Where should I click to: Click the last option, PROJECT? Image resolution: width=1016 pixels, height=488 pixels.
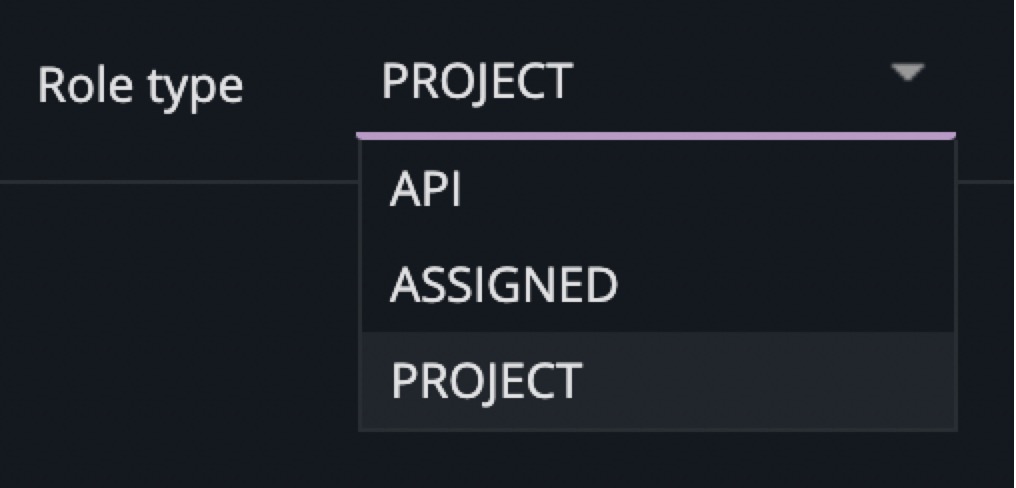[x=486, y=381]
